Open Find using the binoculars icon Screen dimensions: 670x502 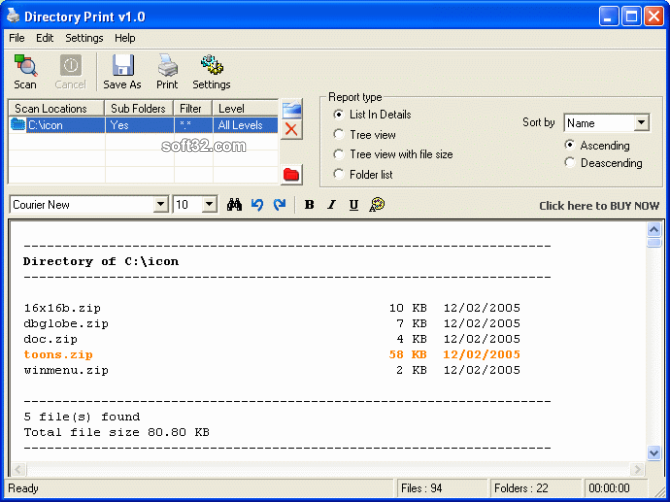coord(234,205)
